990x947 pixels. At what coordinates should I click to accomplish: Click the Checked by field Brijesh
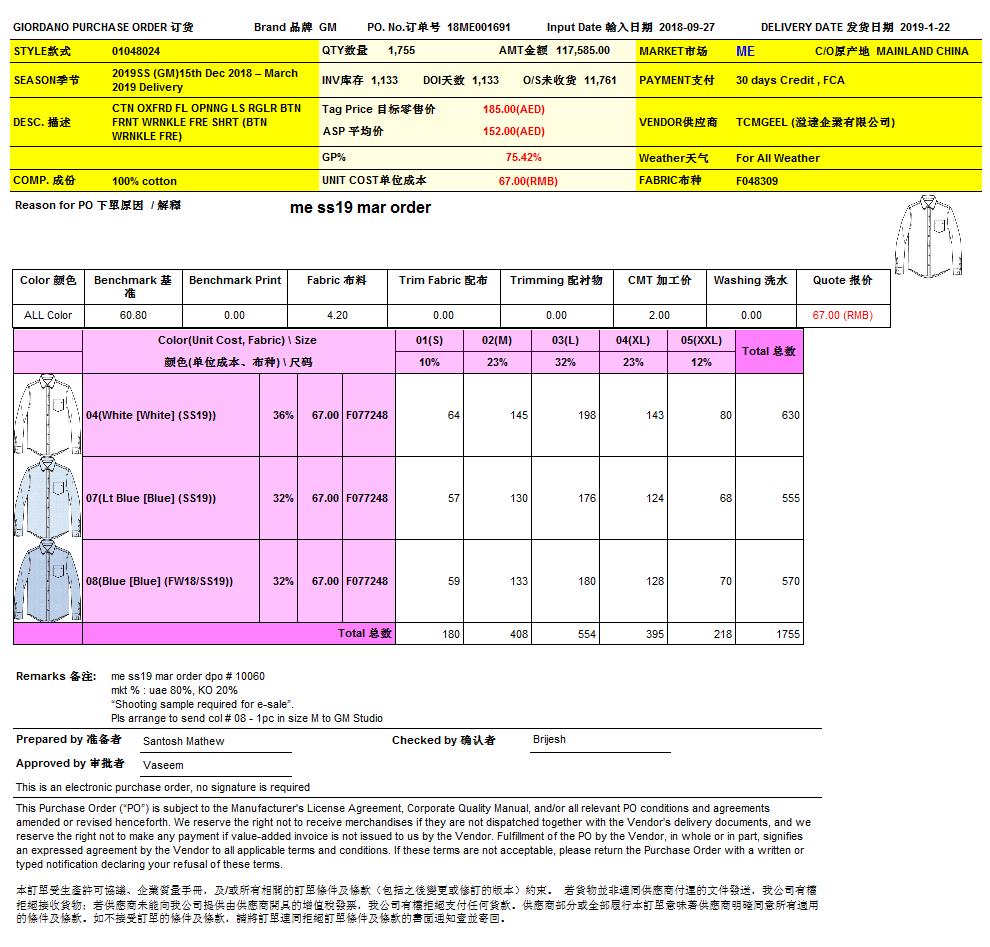[x=549, y=739]
